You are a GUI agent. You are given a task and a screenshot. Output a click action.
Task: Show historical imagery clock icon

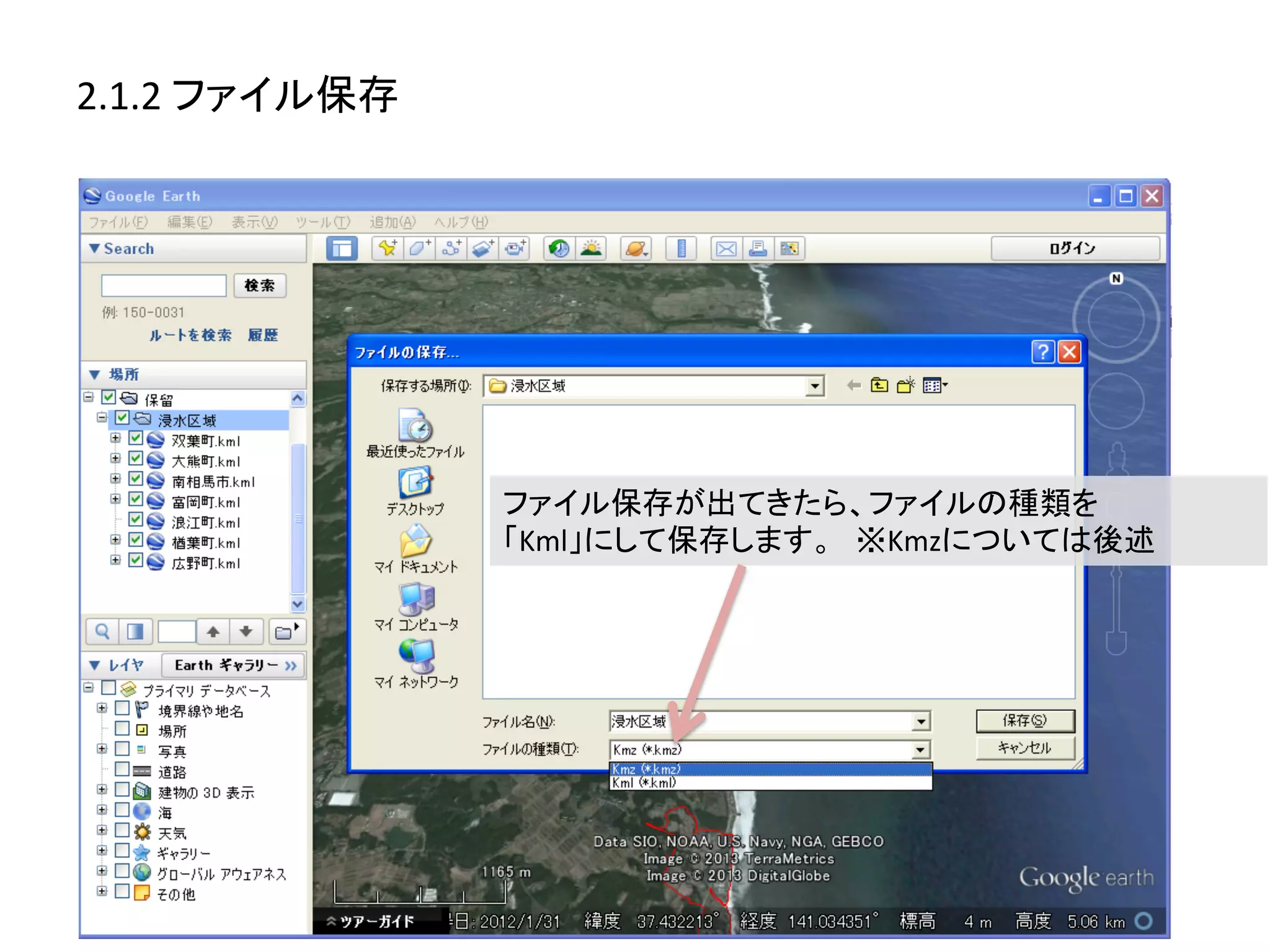[559, 249]
